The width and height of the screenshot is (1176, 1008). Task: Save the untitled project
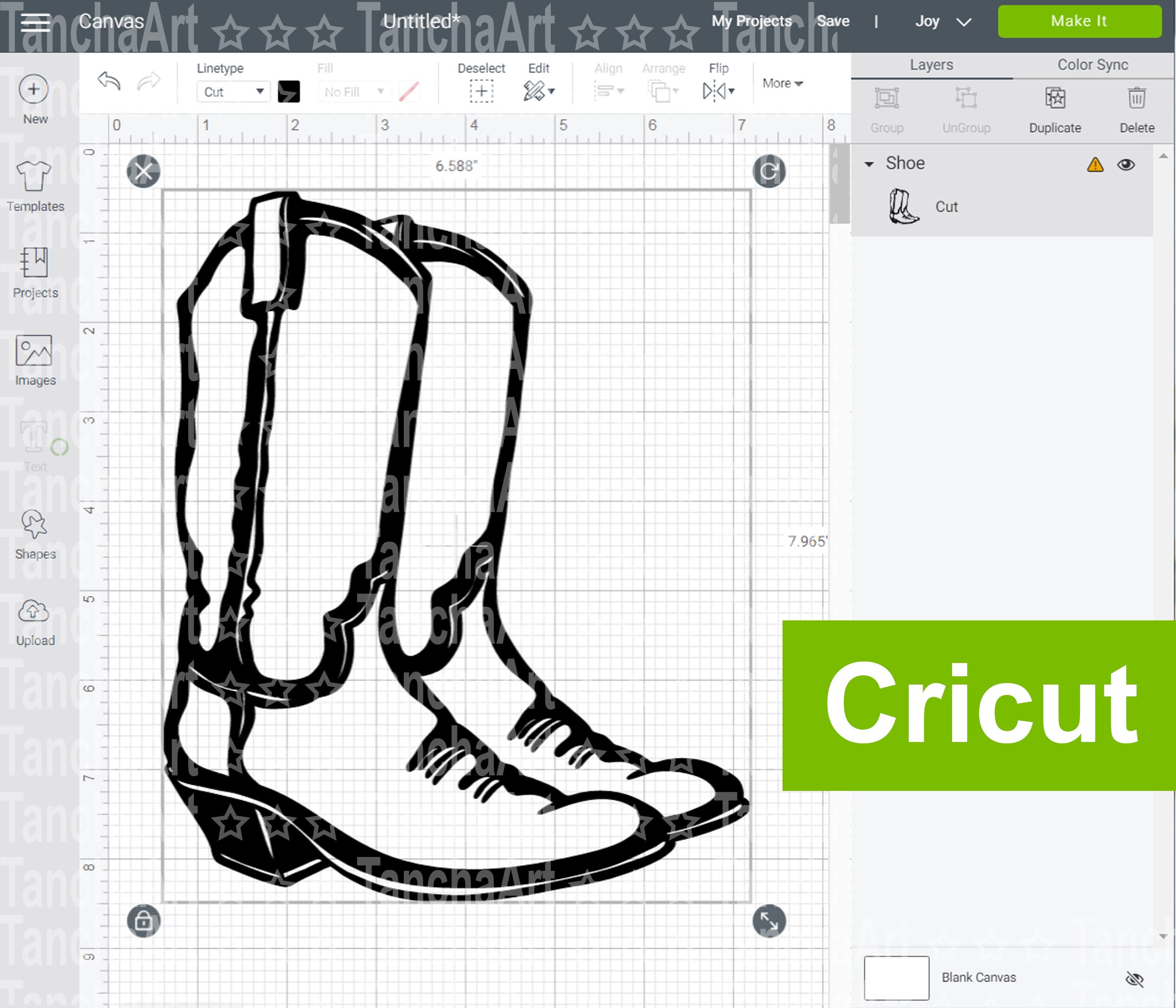pos(833,21)
